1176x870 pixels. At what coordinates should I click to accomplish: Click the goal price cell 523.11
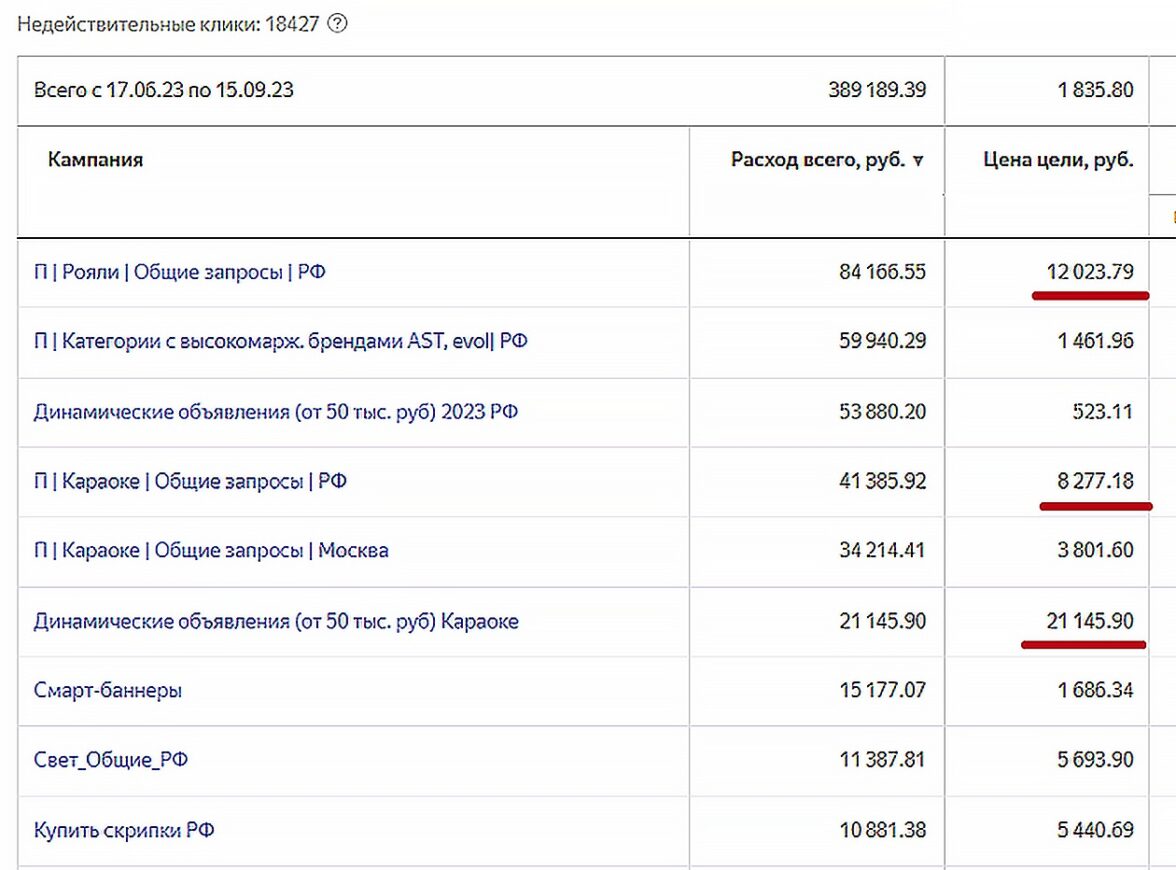(x=1103, y=412)
